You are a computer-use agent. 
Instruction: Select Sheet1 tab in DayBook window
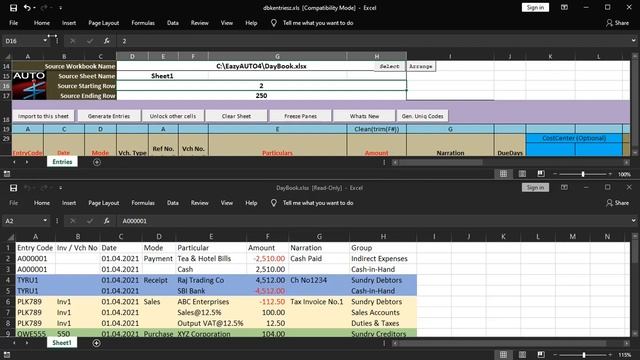62,342
